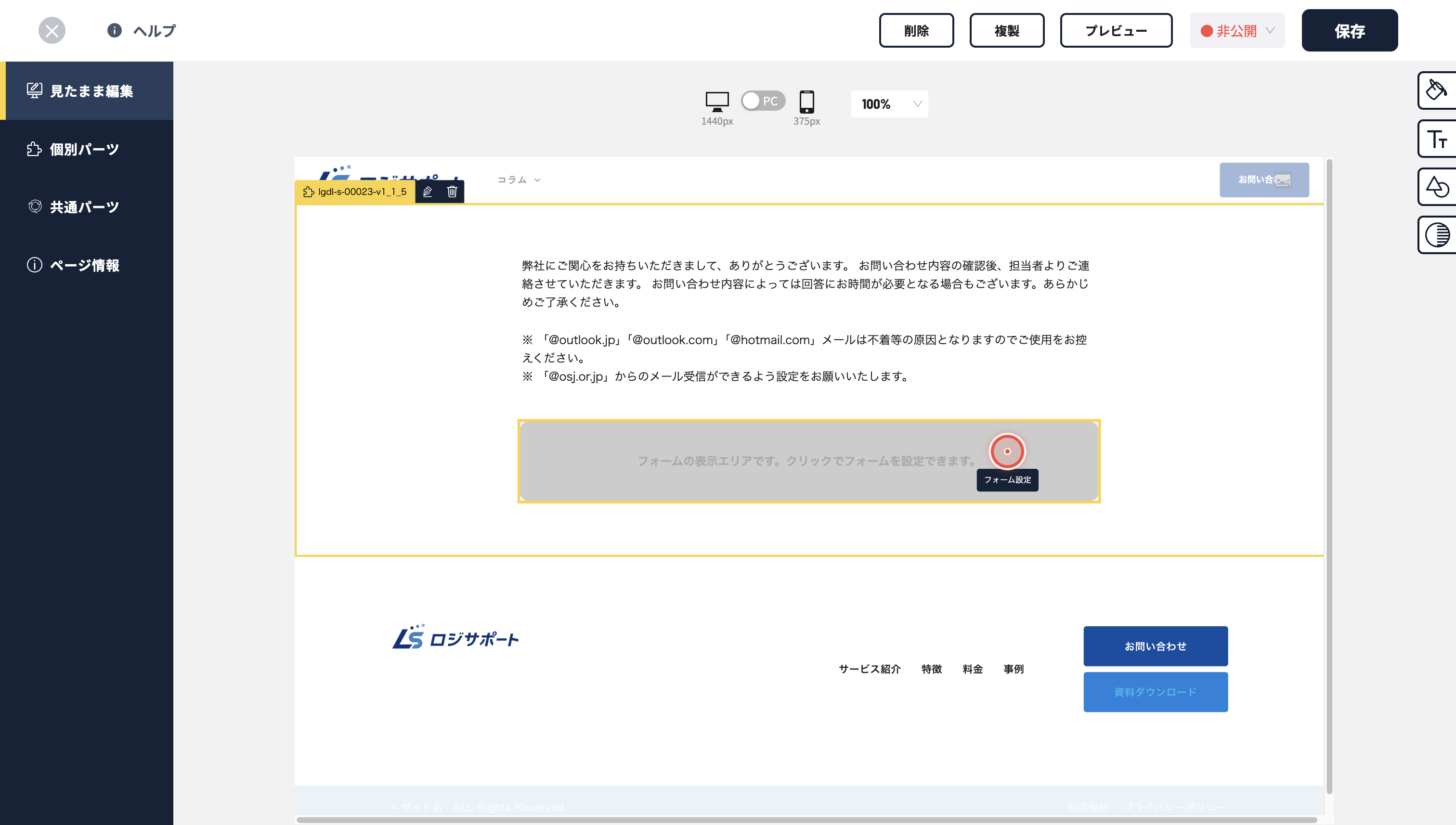Click the lgdl-s-00023-v1_1_5 part label
The image size is (1456, 825).
pos(356,192)
